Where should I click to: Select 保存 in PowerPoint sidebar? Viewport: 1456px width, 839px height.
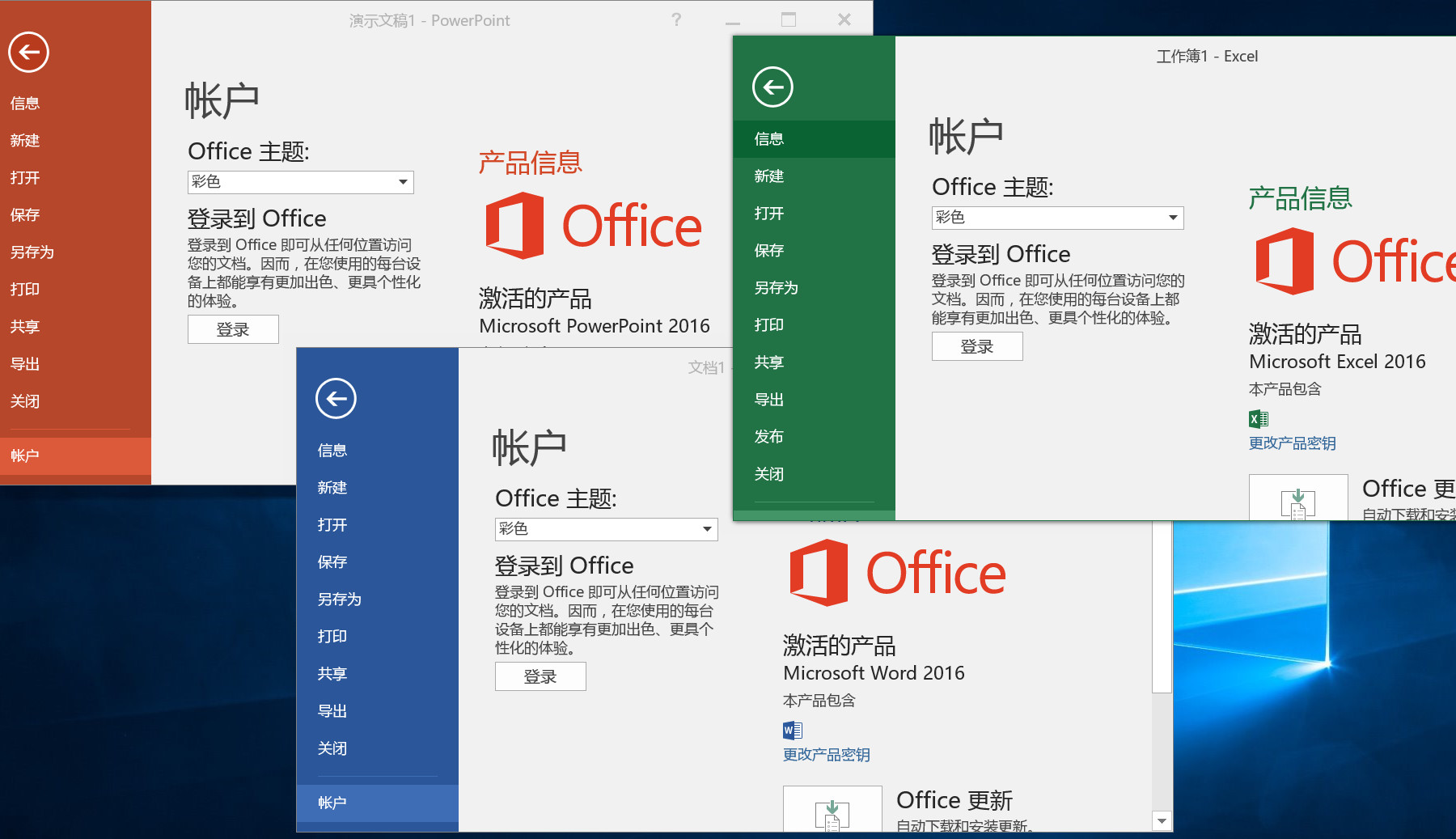(x=75, y=214)
